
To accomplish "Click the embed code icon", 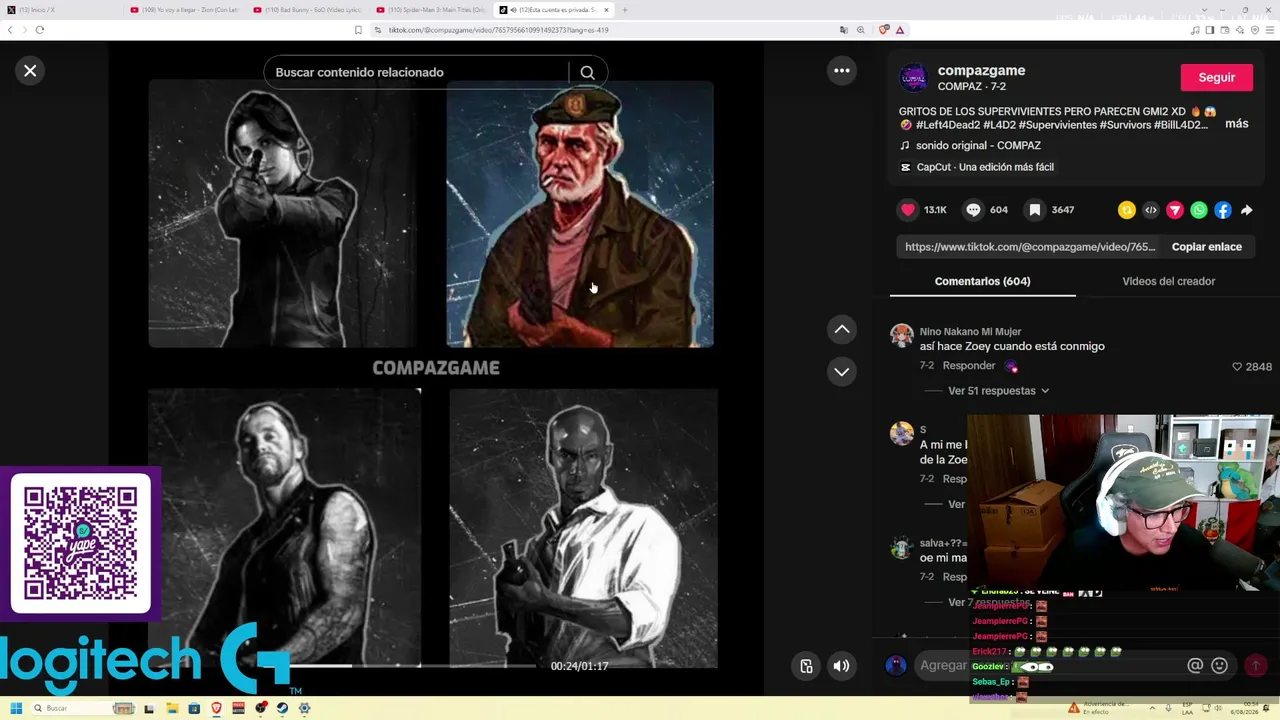I will click(1151, 210).
